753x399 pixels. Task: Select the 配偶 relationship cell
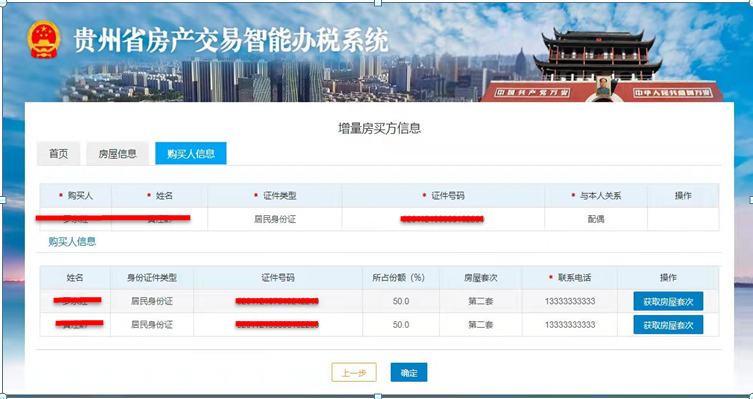596,219
